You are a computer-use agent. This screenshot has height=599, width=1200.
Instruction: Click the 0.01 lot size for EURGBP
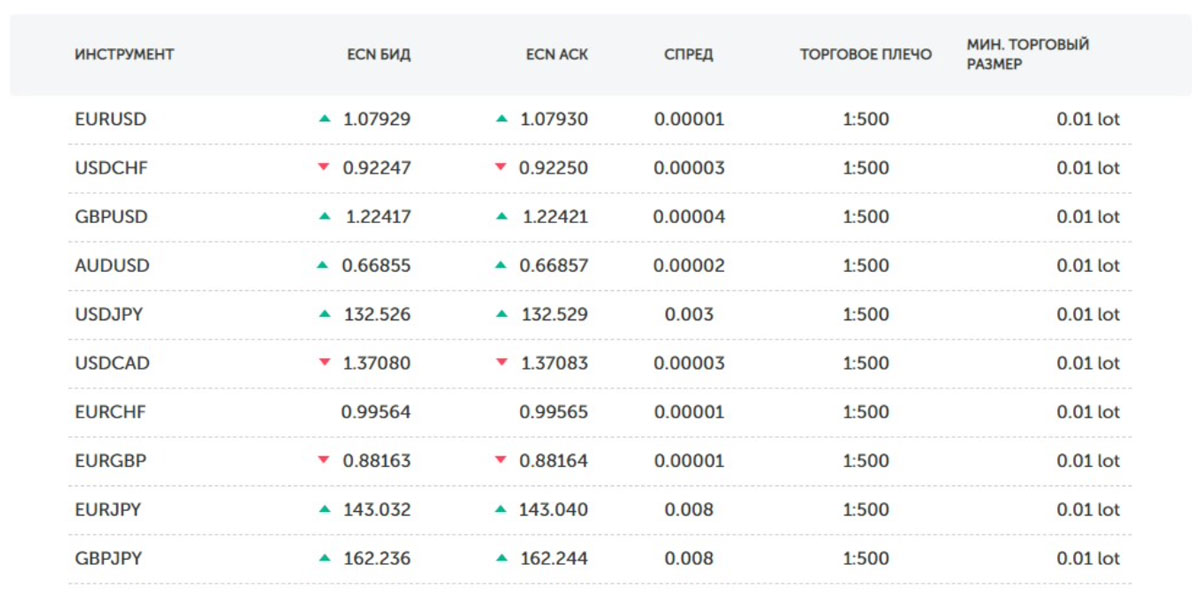click(x=1088, y=460)
